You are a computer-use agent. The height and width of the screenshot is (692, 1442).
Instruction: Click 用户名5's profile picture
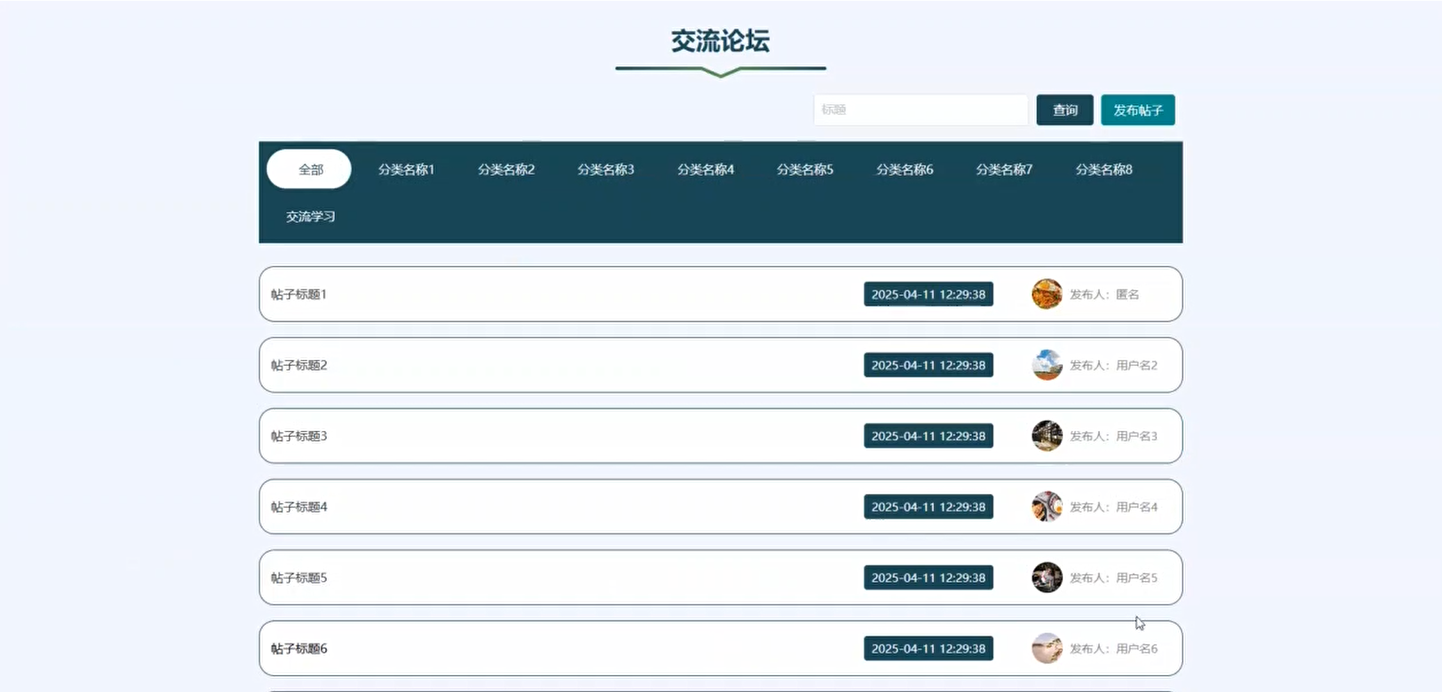coord(1047,577)
